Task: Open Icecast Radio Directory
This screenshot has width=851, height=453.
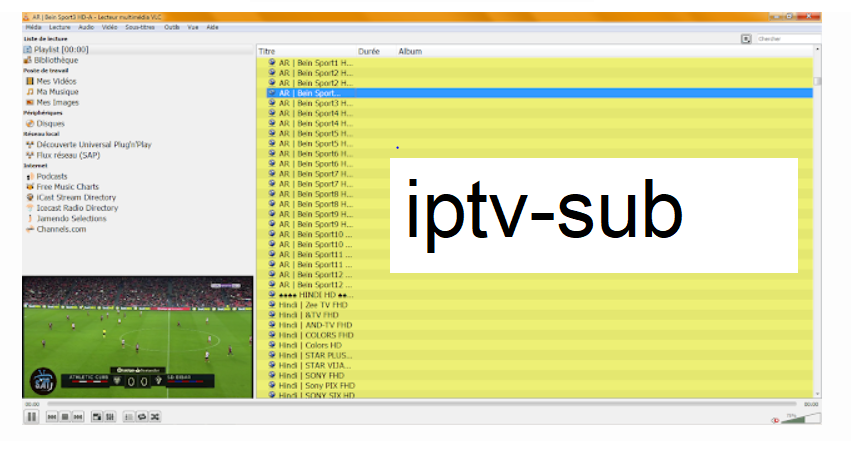Action: [72, 208]
